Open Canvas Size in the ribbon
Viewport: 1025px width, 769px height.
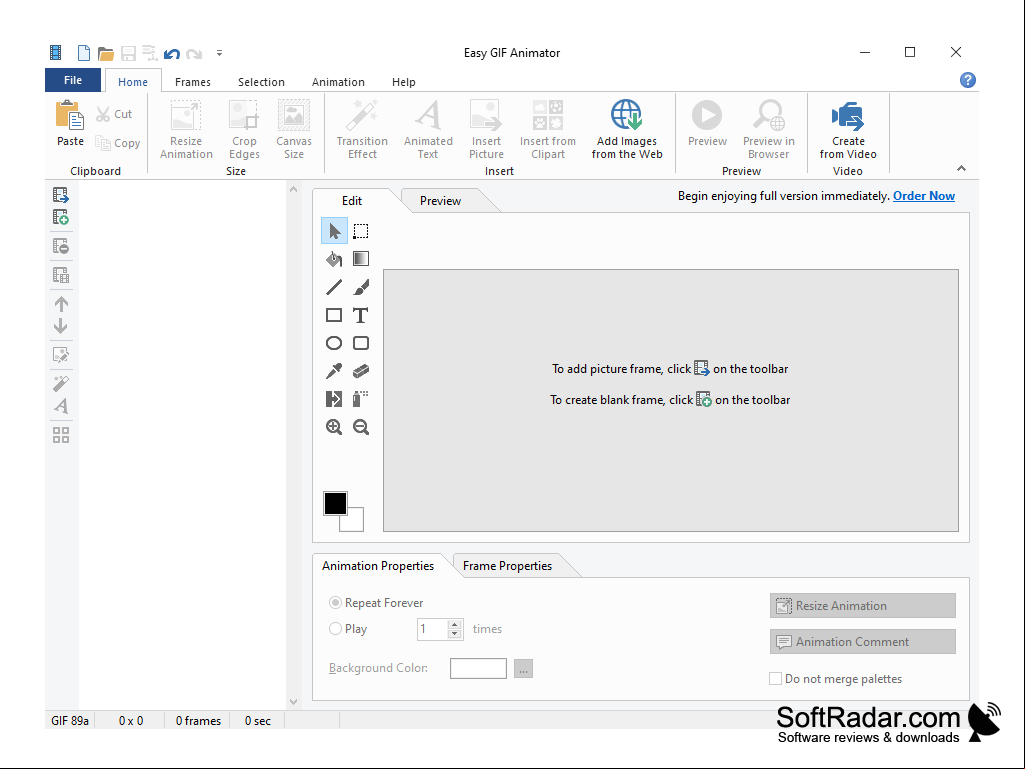click(294, 129)
